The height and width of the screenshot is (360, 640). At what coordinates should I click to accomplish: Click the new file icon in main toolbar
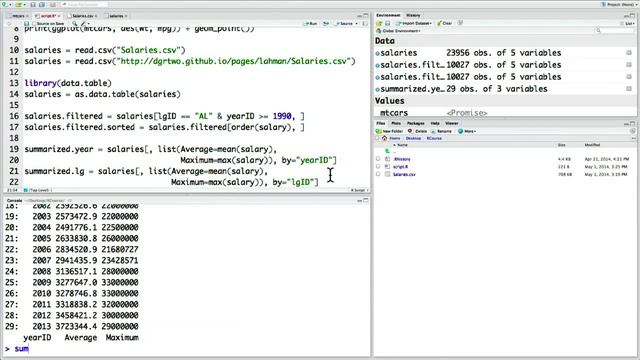(4, 4)
